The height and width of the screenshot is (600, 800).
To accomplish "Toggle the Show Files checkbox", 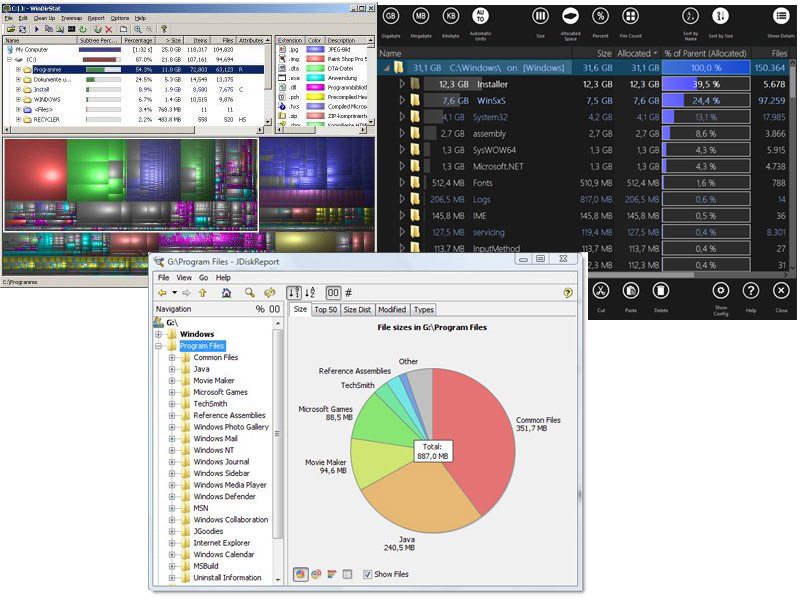I will pyautogui.click(x=367, y=574).
